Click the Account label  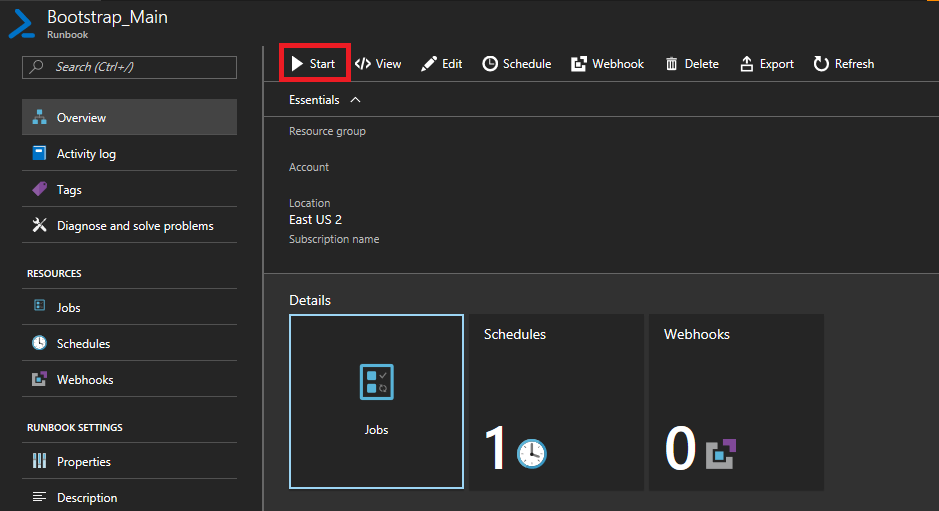(x=309, y=167)
